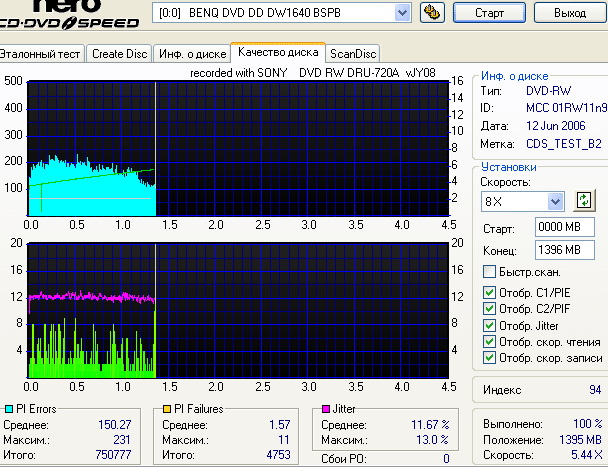
Task: Switch to the Эталонный тест tab
Action: tap(40, 54)
